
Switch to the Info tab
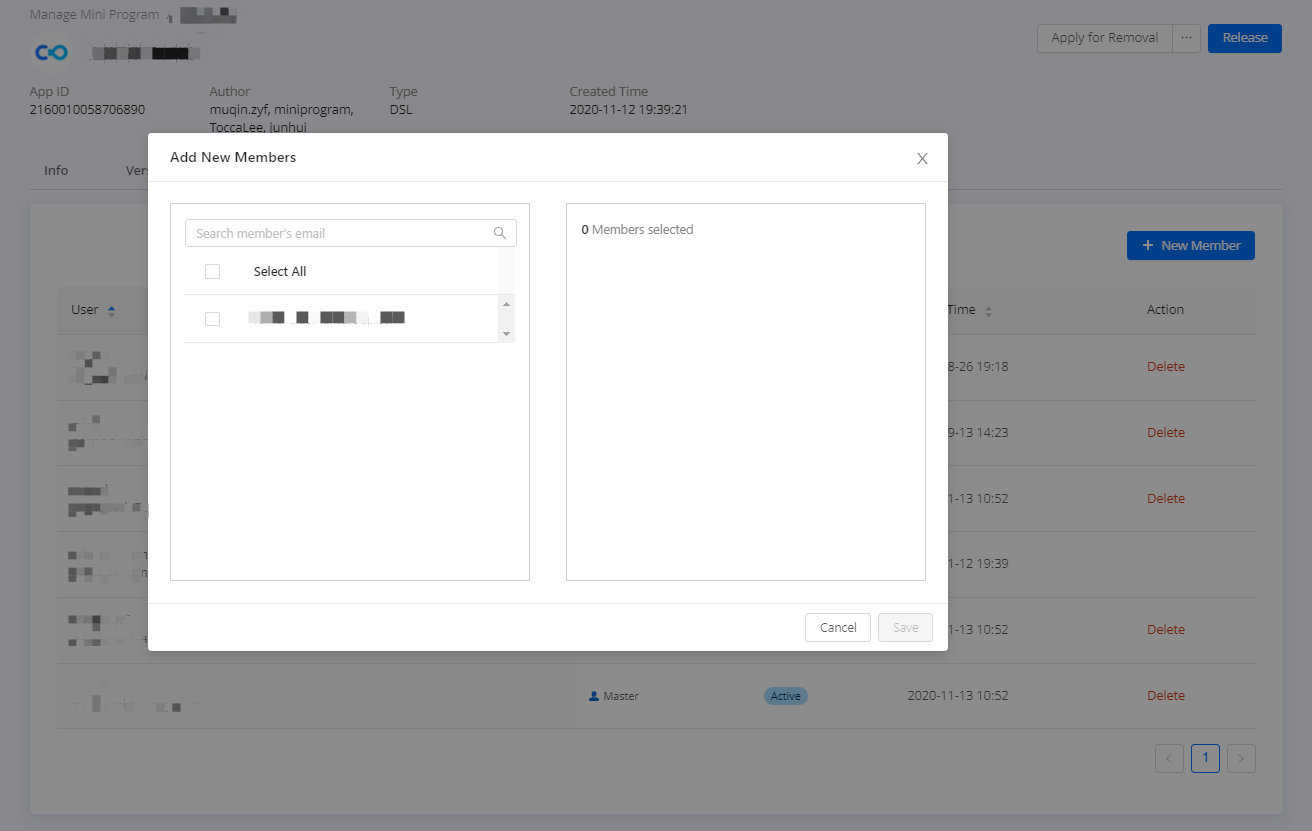(x=56, y=170)
